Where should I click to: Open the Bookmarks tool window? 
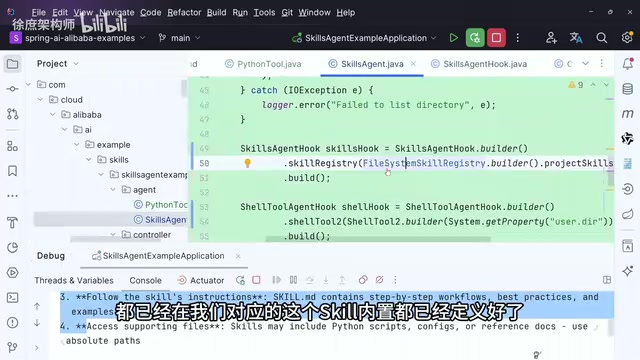point(13,171)
